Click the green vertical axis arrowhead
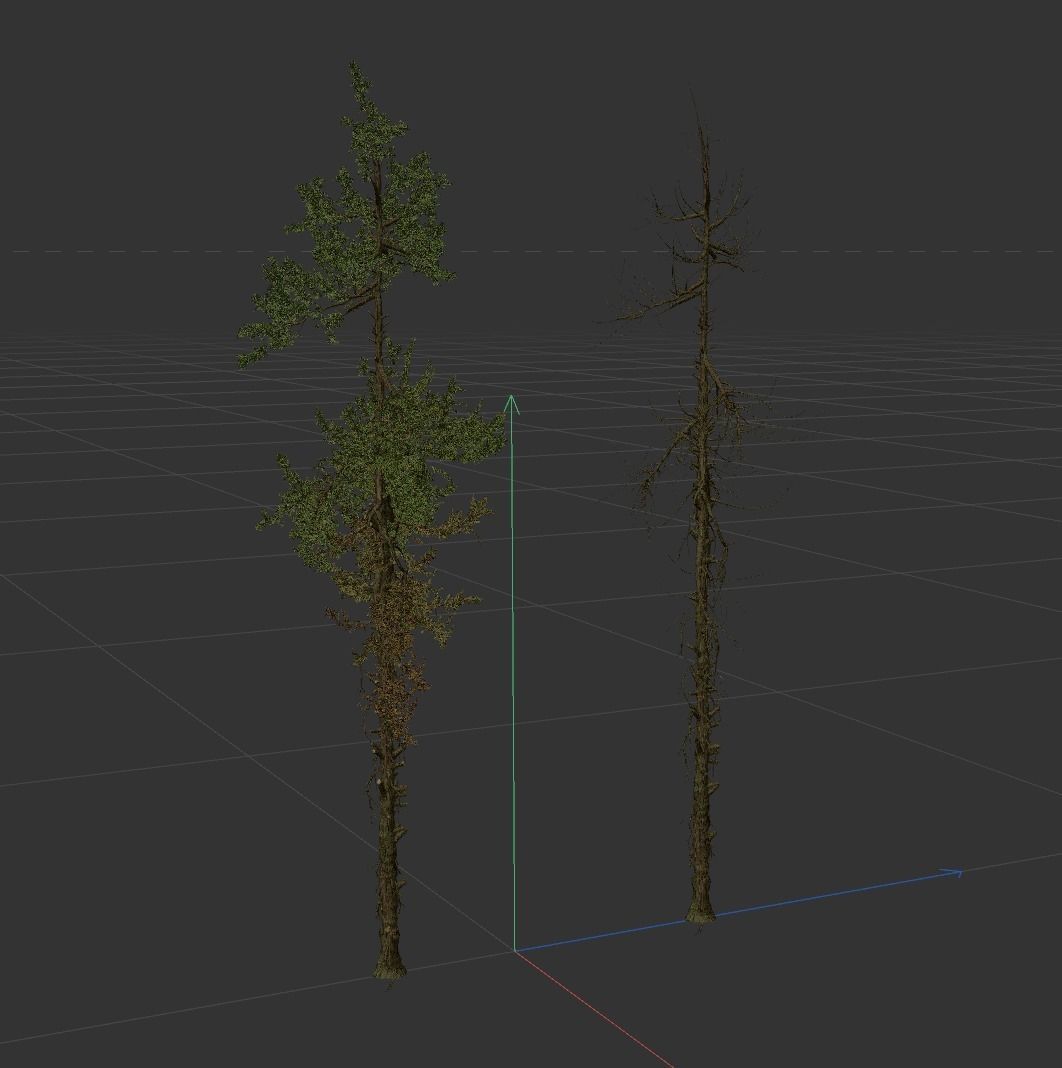This screenshot has width=1062, height=1068. click(x=512, y=404)
